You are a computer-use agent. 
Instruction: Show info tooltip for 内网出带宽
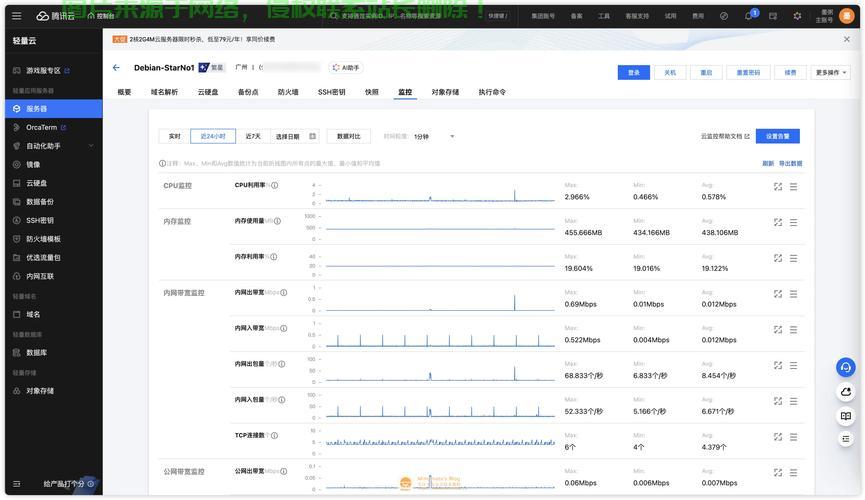(284, 292)
